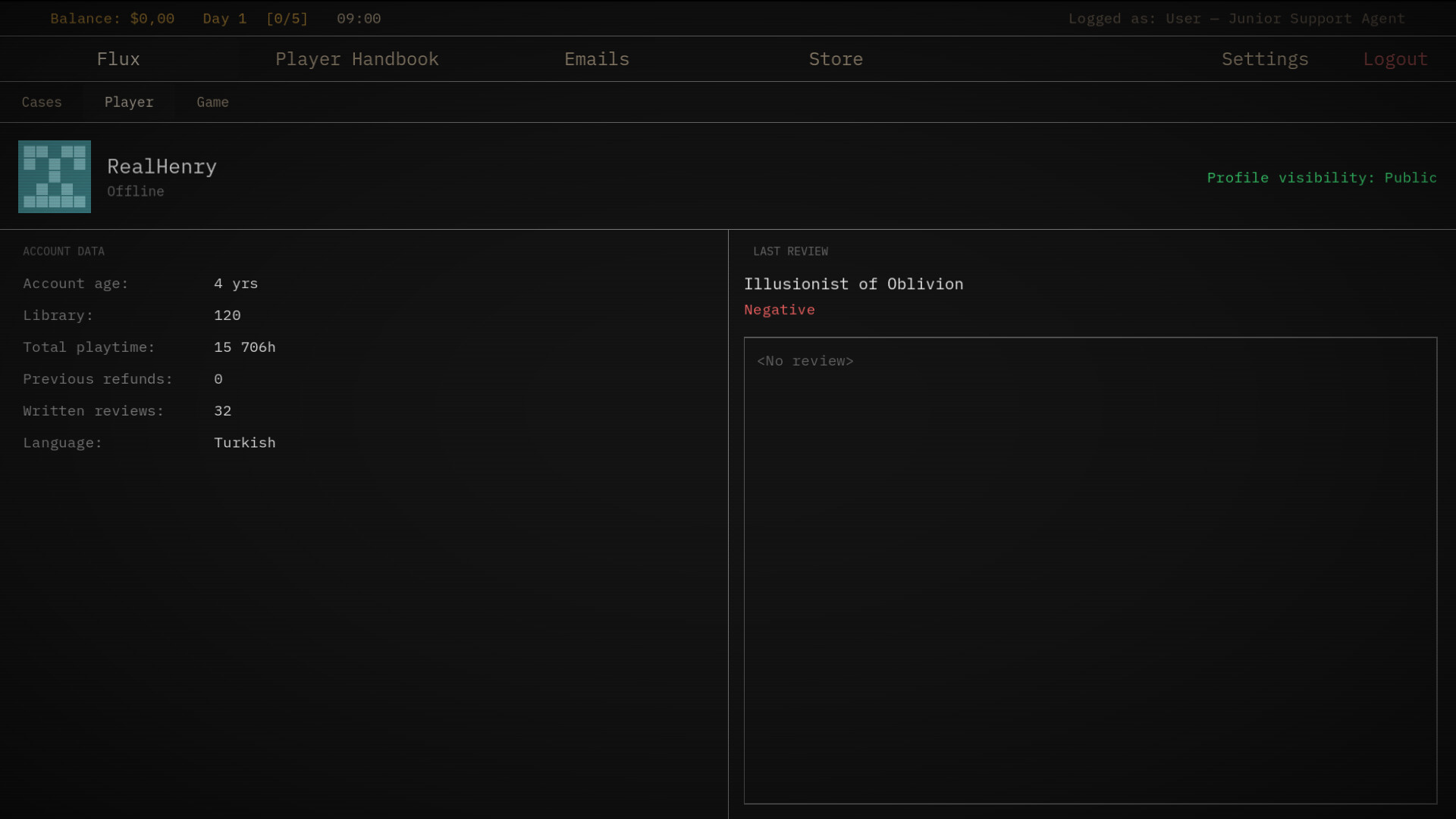Screen dimensions: 1456x819
Task: Open the Player Handbook tab
Action: click(357, 59)
